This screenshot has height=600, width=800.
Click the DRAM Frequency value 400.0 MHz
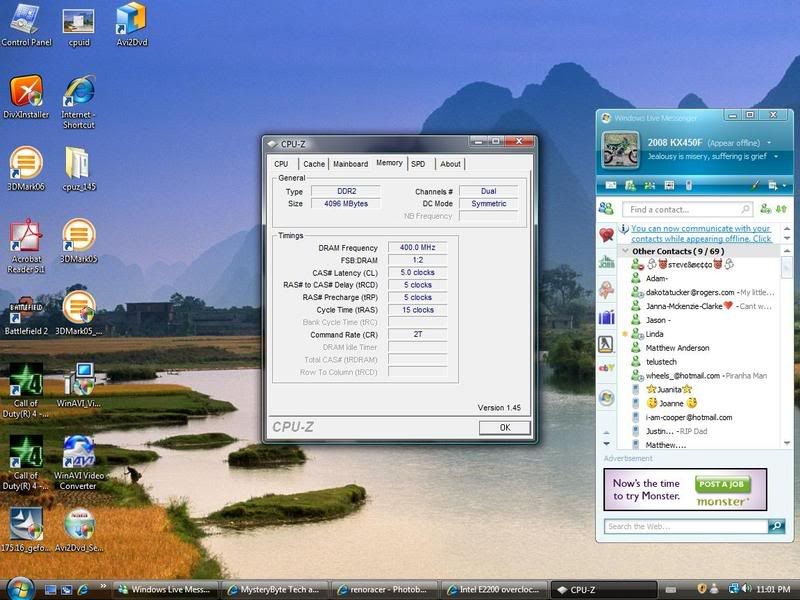(x=417, y=247)
